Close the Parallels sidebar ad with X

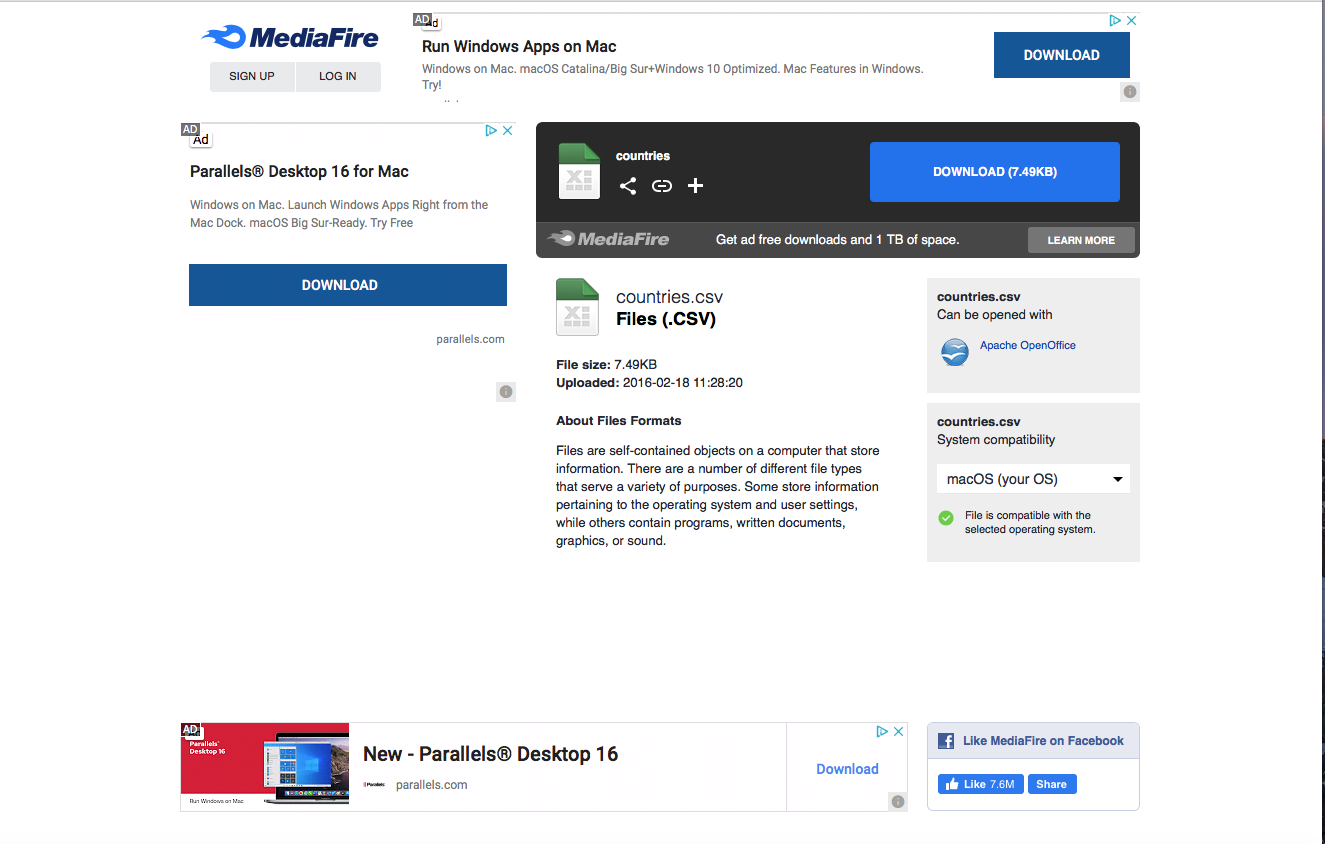[508, 130]
